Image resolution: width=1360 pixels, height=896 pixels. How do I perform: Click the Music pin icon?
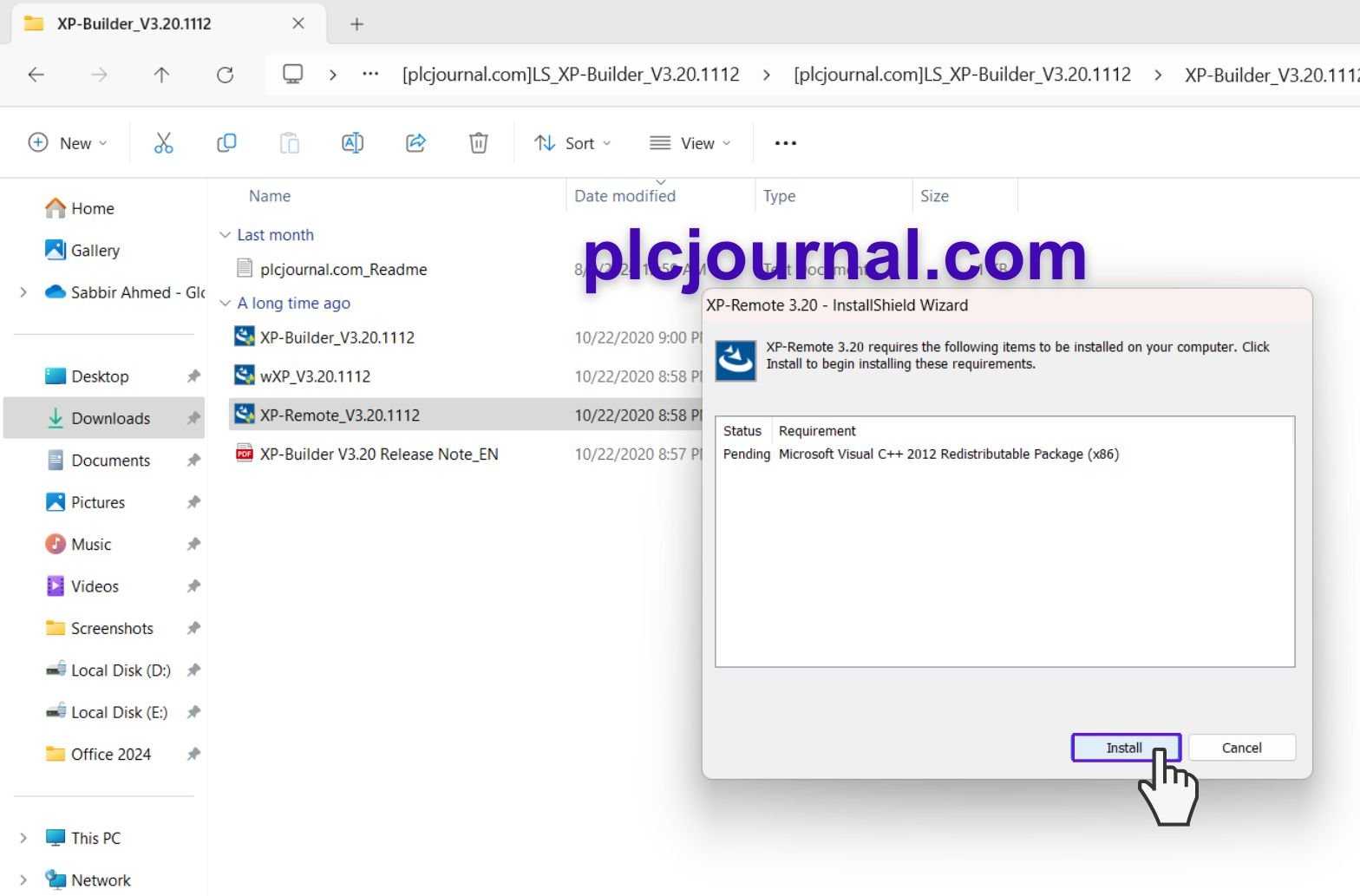(x=193, y=545)
